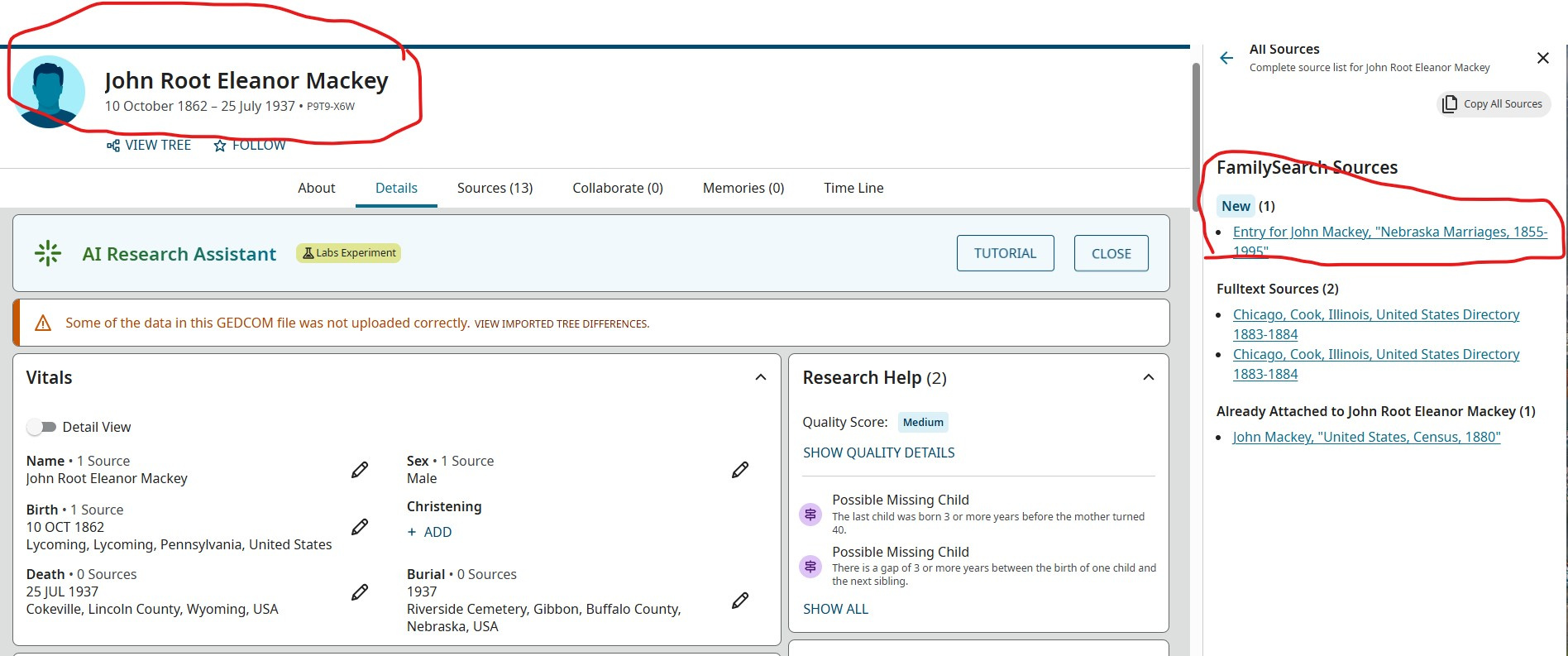
Task: Open View Imported Tree Differences link
Action: 562,323
